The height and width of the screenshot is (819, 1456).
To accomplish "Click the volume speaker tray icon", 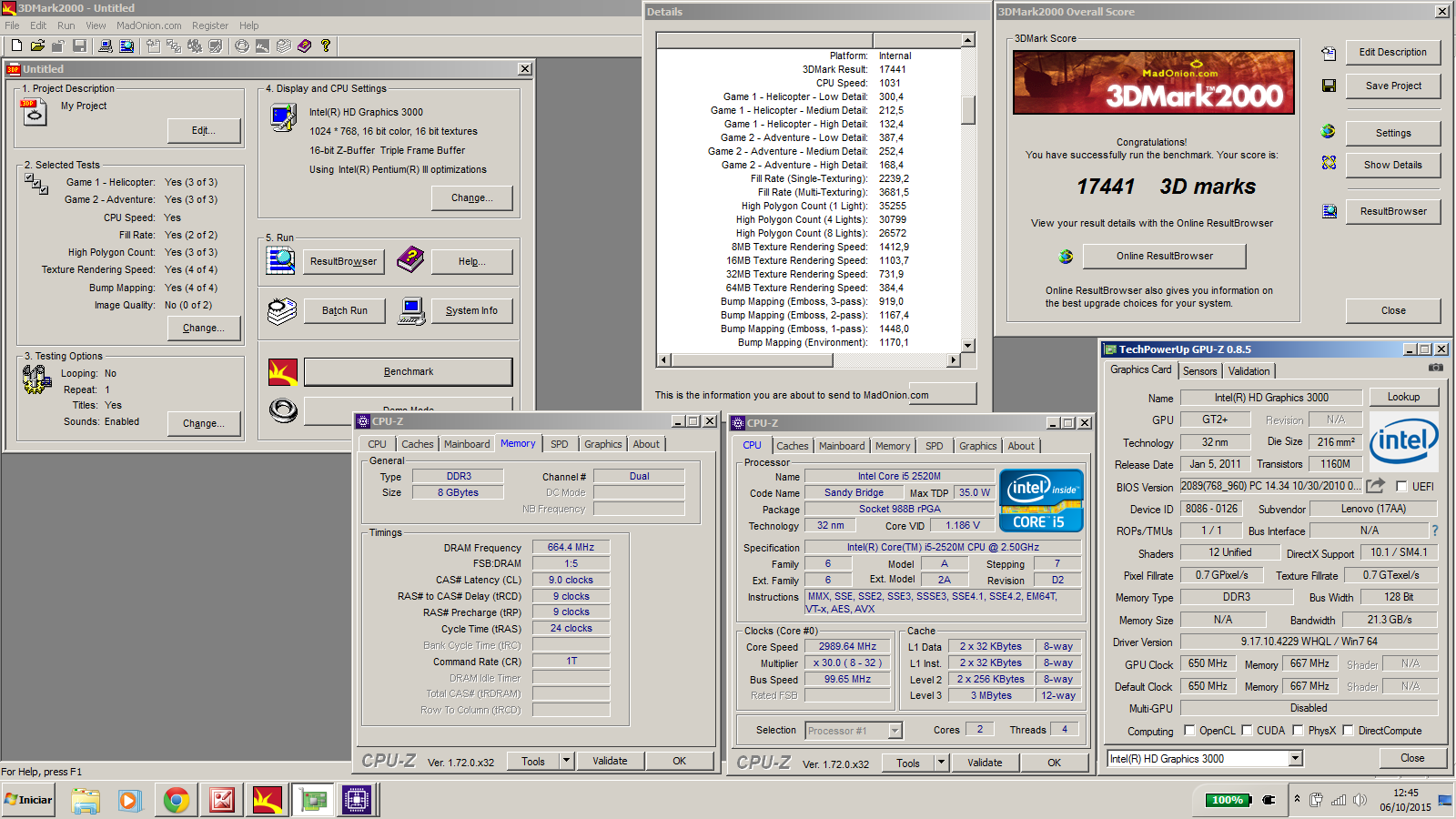I will pyautogui.click(x=1360, y=800).
